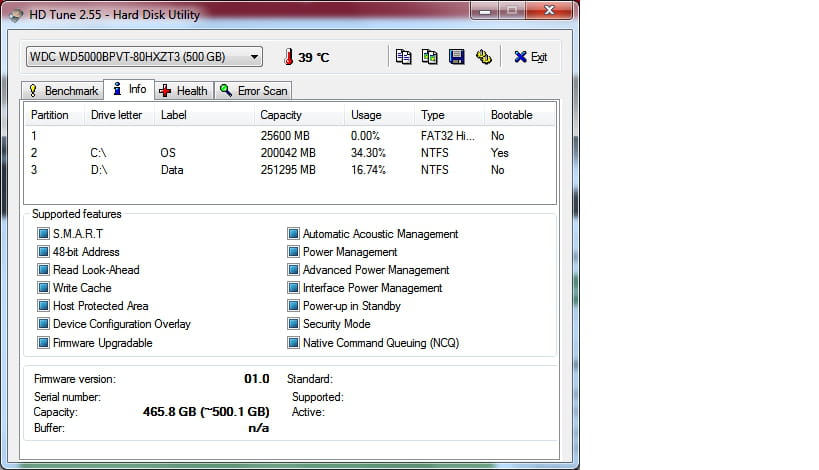
Task: Click the 465.8 GB (~500.1 GB) capacity value
Action: 206,412
